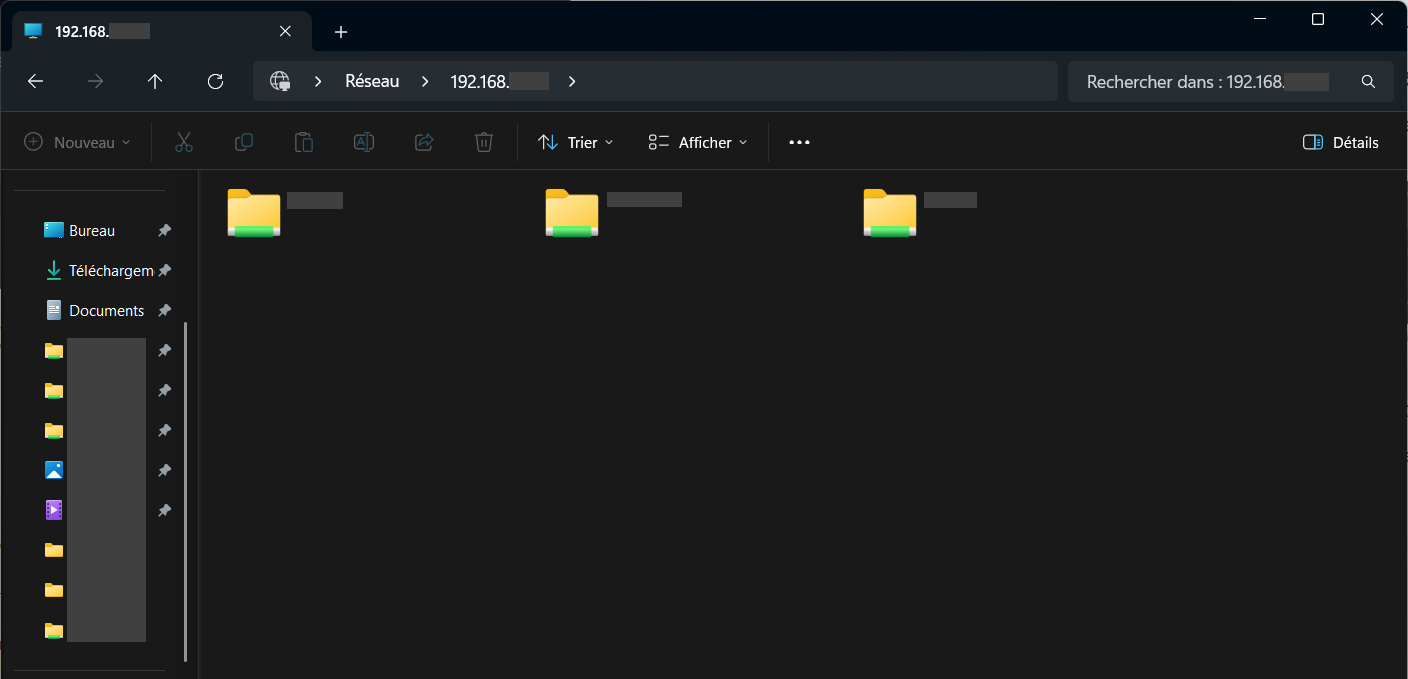Click the Copy icon in toolbar
The width and height of the screenshot is (1408, 679).
tap(244, 143)
